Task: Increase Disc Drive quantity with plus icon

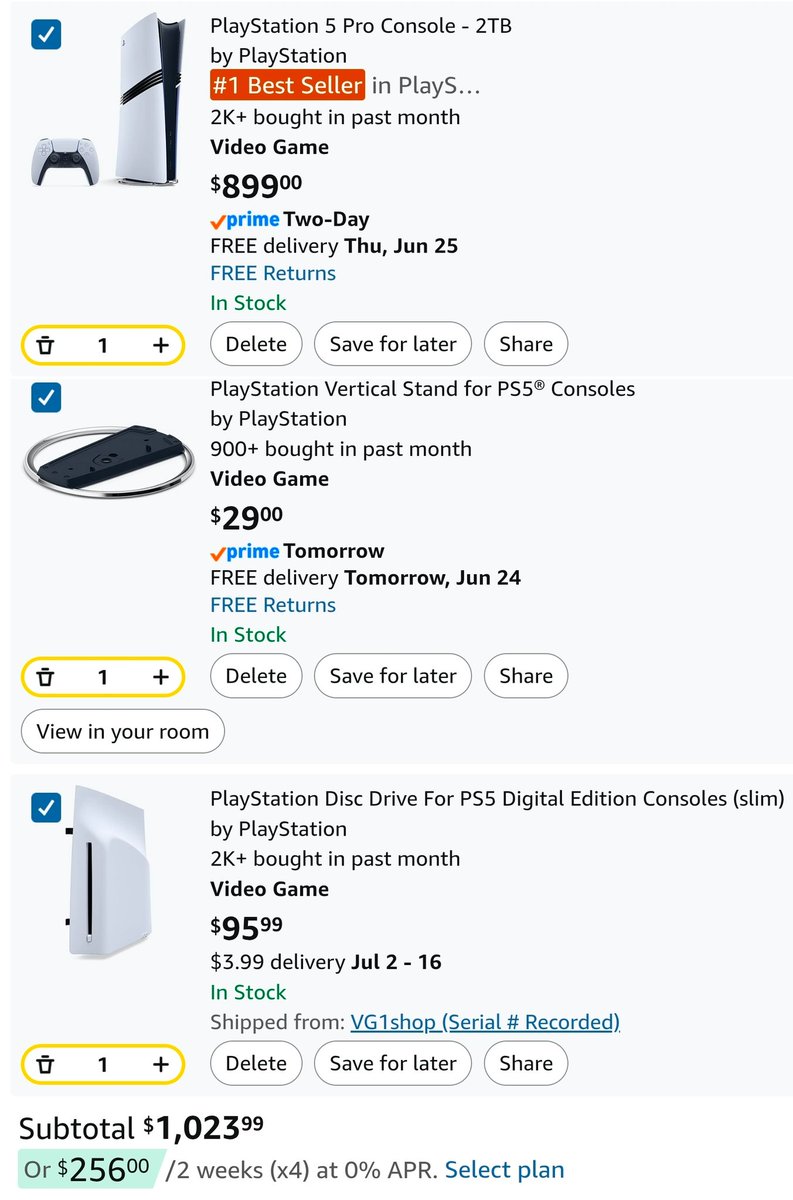Action: click(x=160, y=1064)
